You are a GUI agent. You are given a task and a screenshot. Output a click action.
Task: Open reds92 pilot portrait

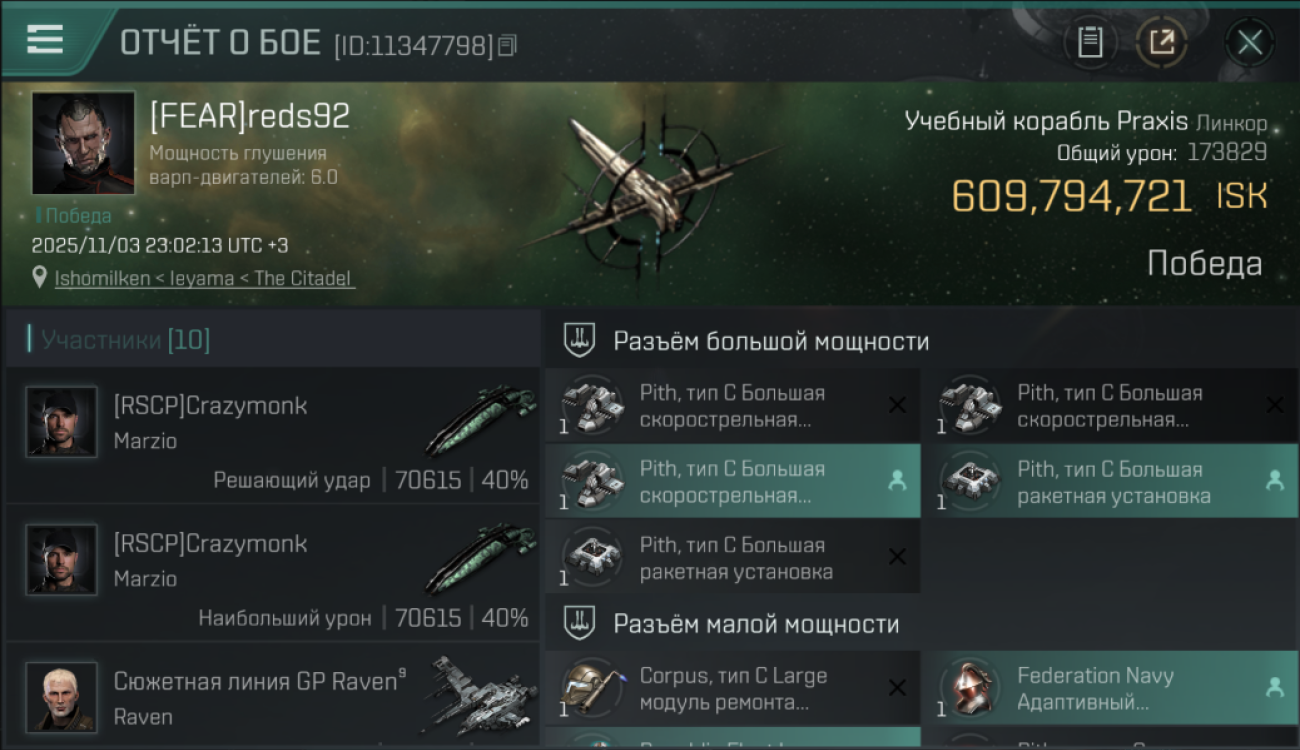(x=84, y=143)
